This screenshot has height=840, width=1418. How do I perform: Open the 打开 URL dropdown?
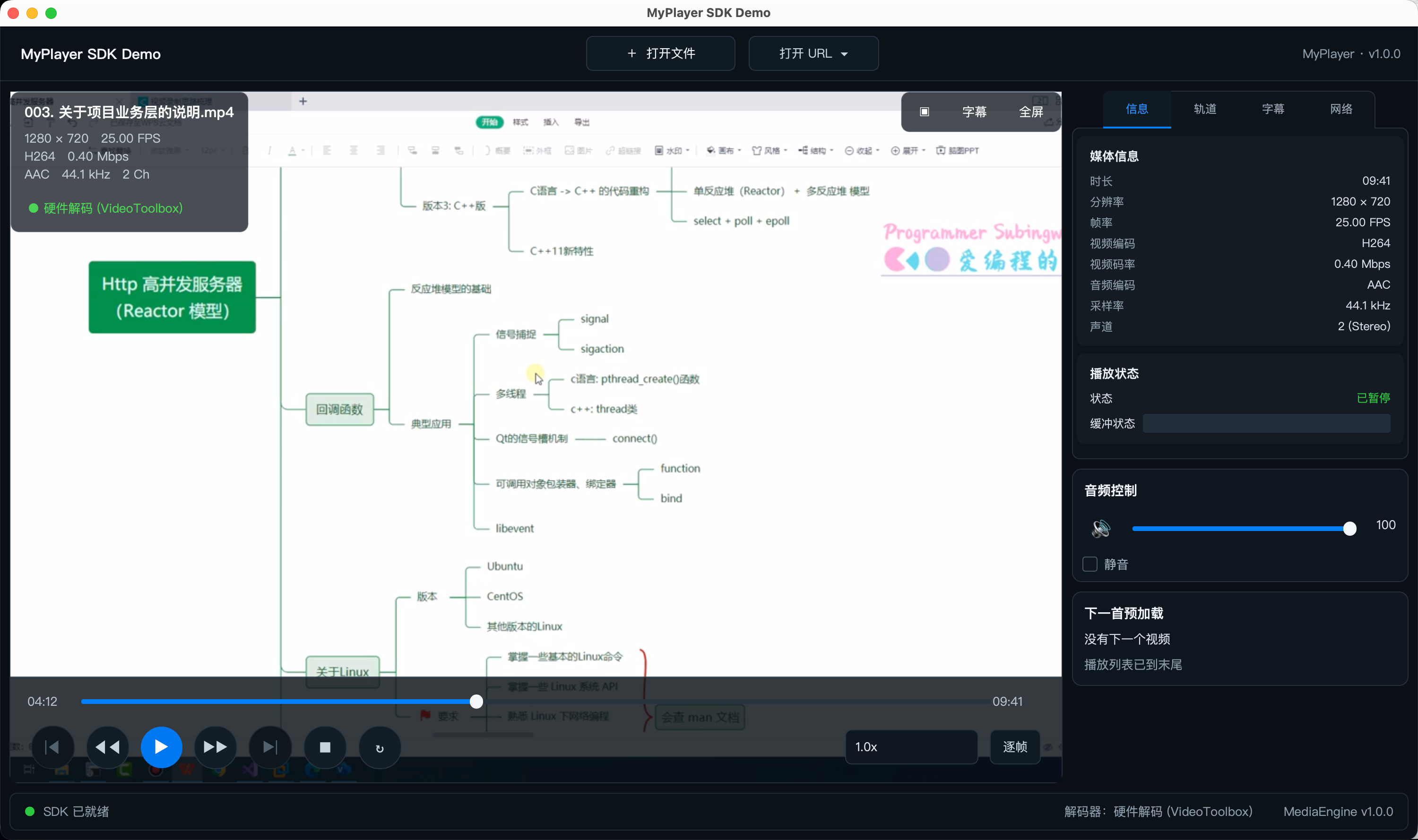coord(813,53)
